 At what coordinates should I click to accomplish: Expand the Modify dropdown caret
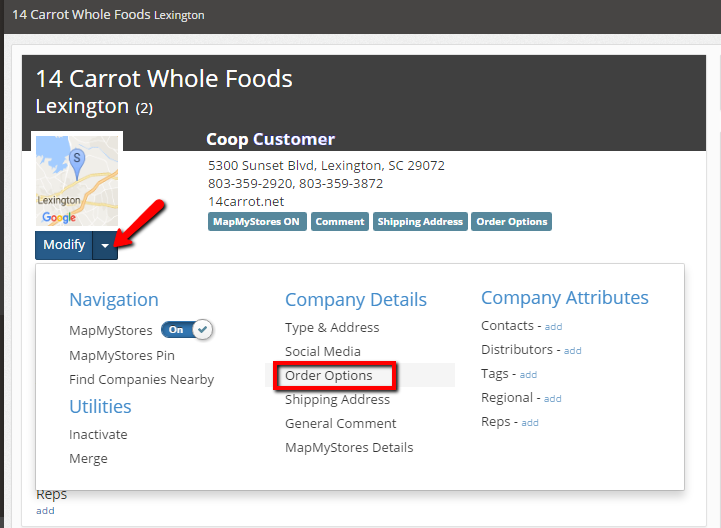click(x=105, y=245)
